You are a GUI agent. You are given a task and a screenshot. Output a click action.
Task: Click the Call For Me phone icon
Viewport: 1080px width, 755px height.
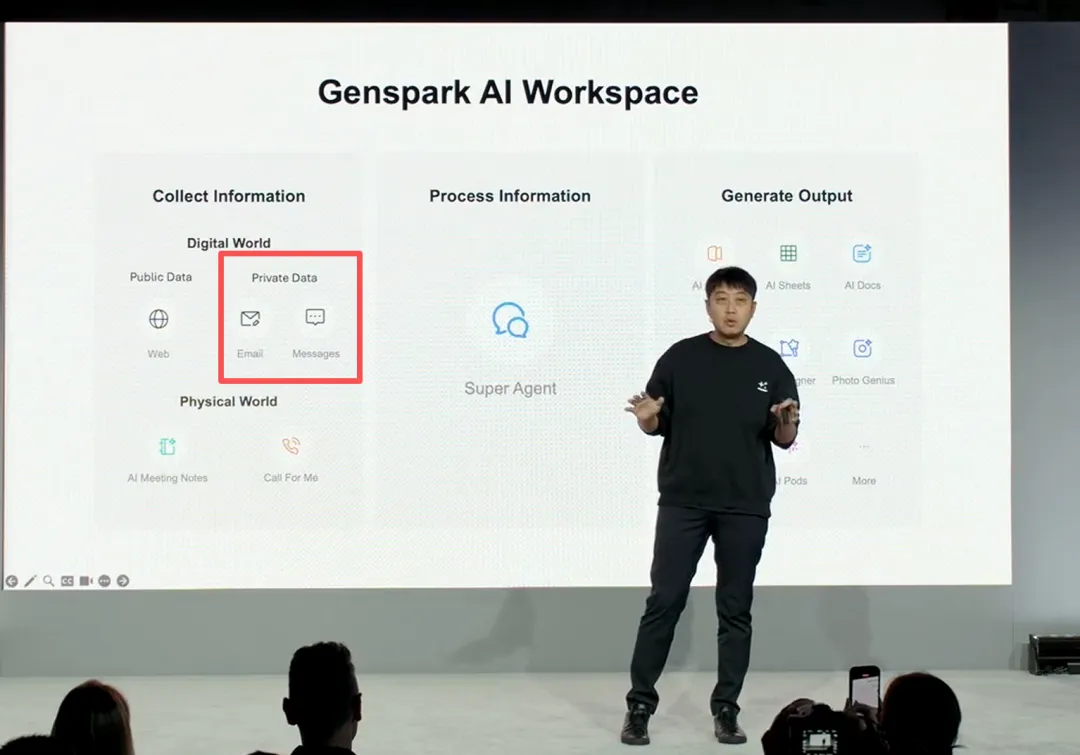pyautogui.click(x=291, y=447)
